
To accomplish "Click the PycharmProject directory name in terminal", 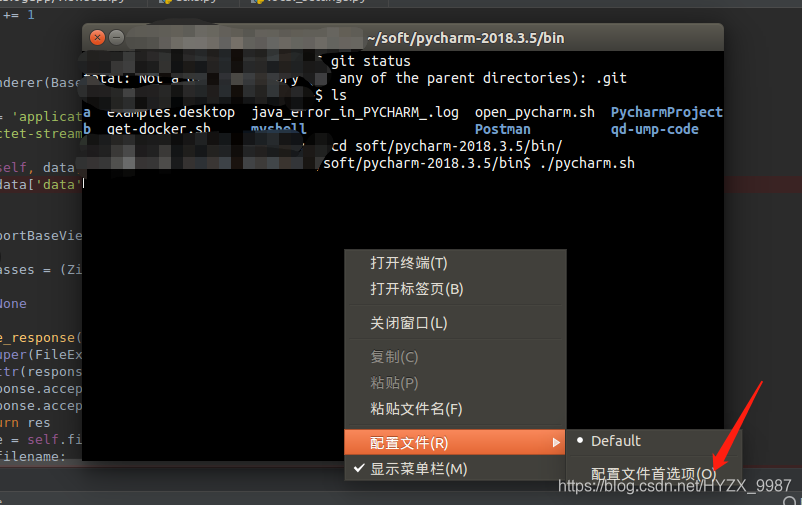I will coord(666,113).
